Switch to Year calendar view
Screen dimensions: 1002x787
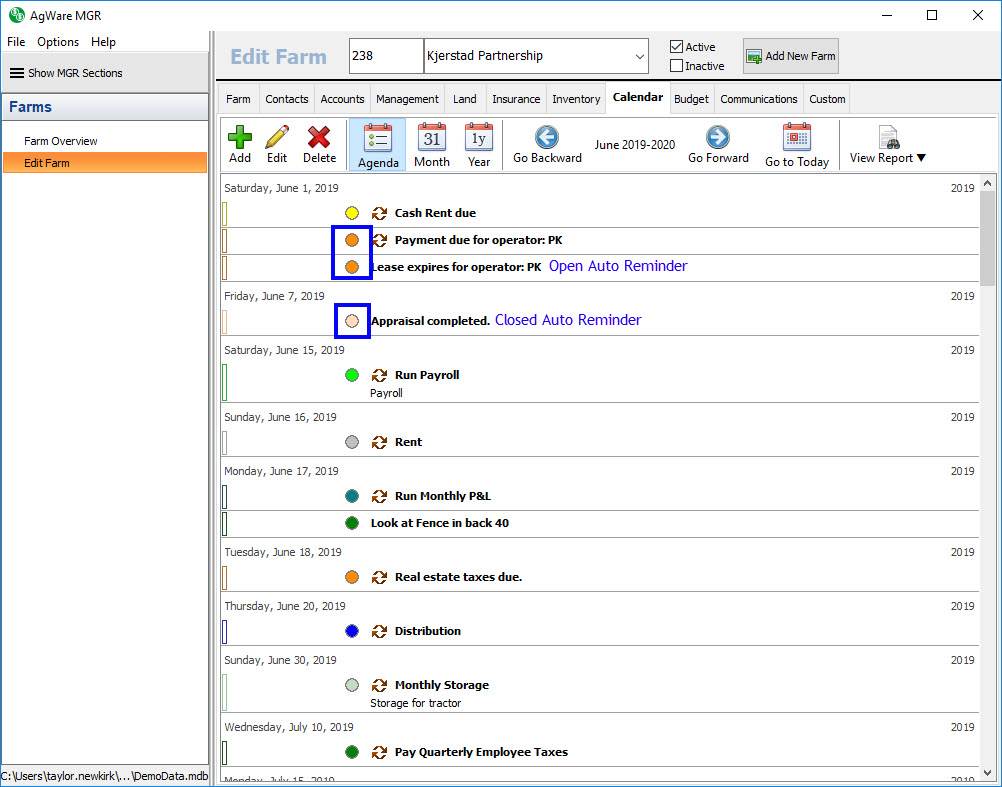point(479,137)
